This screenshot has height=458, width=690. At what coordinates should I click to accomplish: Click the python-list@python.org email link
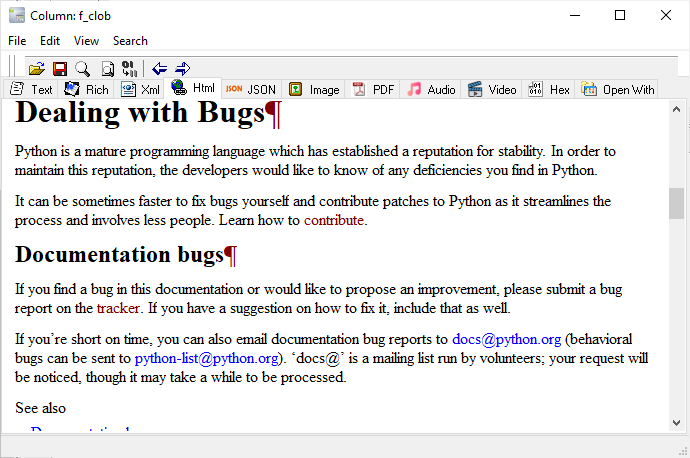pyautogui.click(x=206, y=358)
